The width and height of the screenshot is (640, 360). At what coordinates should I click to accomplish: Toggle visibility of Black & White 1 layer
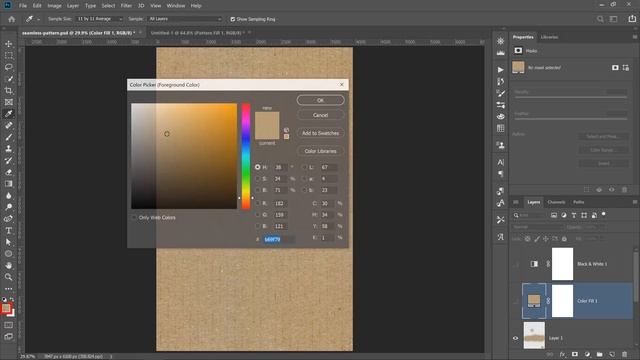516,264
